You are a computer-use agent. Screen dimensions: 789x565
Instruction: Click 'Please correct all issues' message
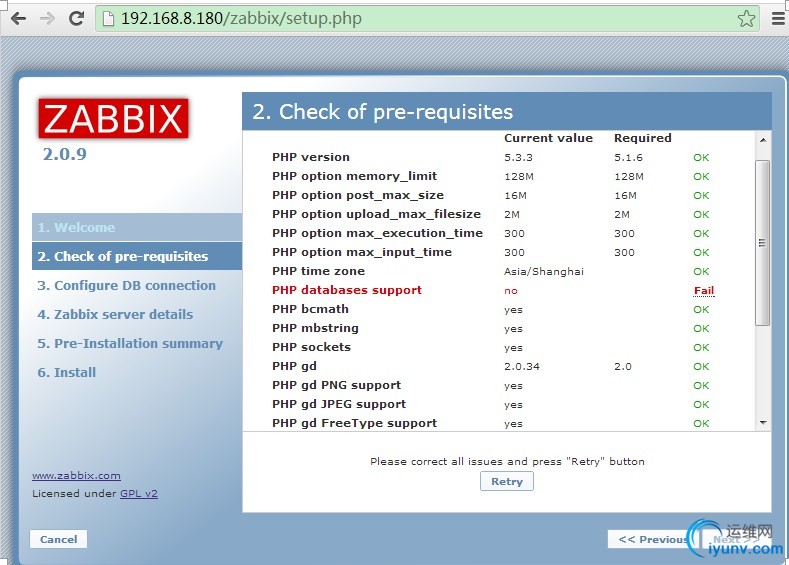coord(507,461)
